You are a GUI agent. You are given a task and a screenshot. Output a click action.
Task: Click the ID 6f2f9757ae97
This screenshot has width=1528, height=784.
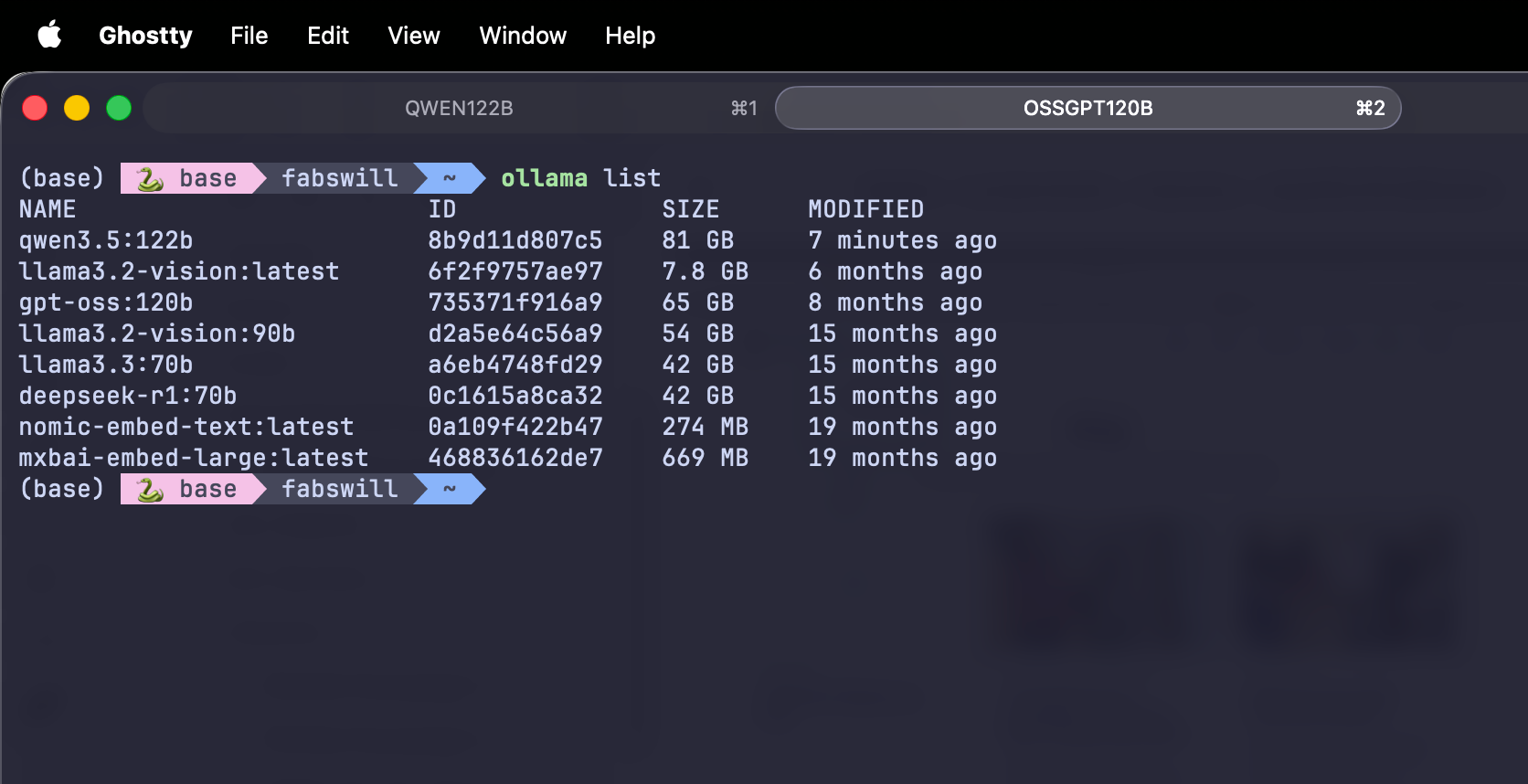point(515,271)
